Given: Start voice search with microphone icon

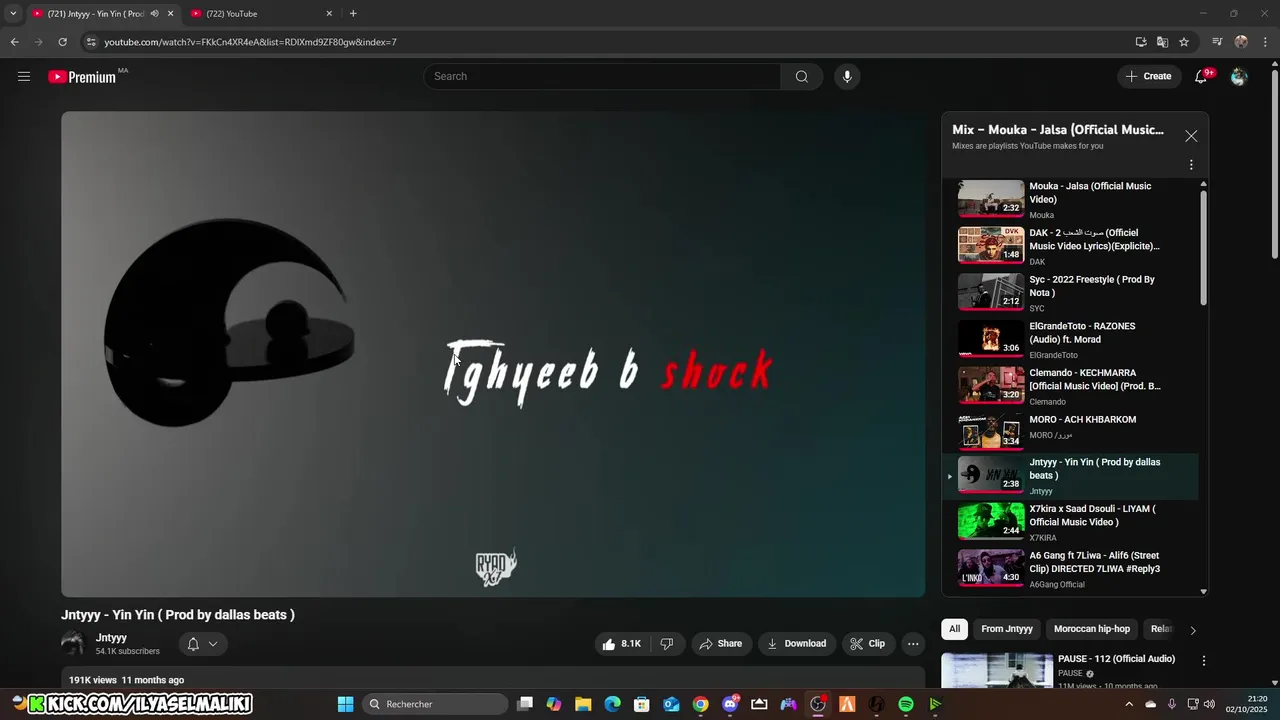Looking at the screenshot, I should coord(847,76).
